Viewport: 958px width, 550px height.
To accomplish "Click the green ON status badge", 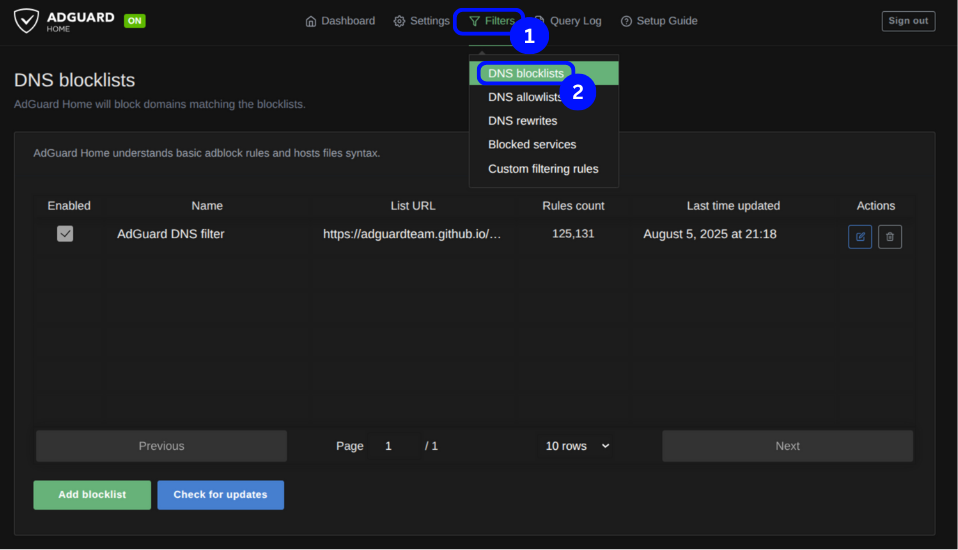I will (134, 21).
